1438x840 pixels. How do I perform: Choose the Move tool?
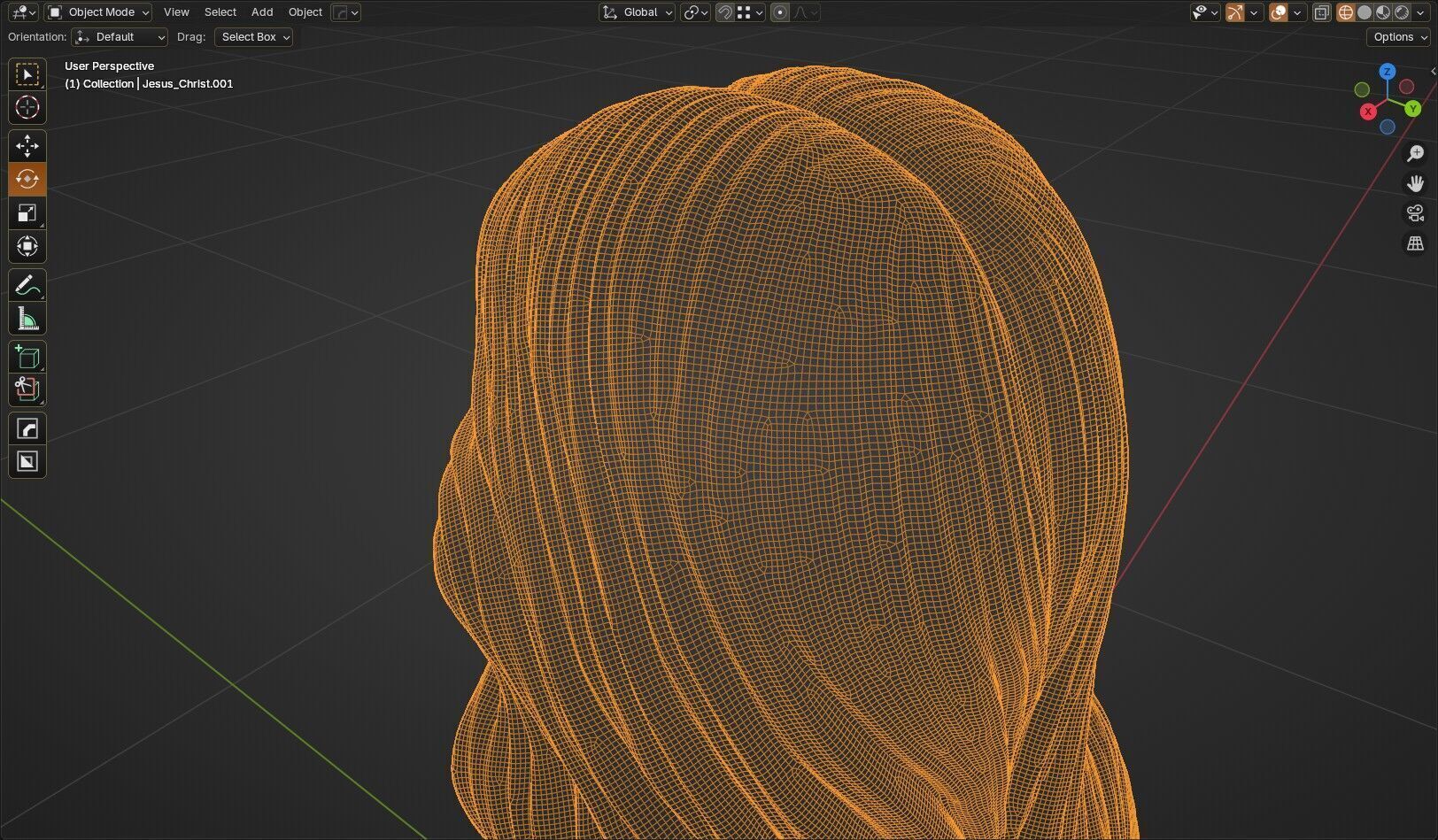(27, 146)
